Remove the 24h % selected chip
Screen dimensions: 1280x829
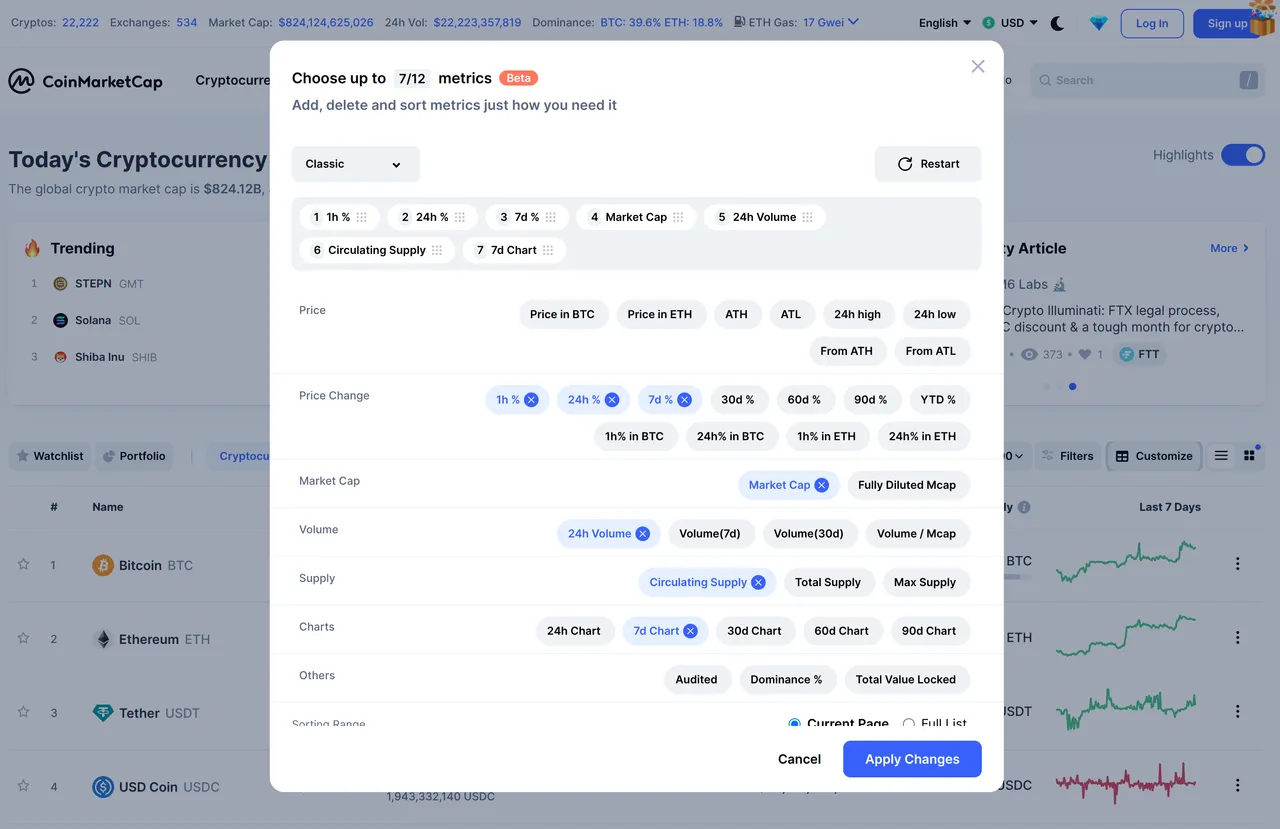612,400
